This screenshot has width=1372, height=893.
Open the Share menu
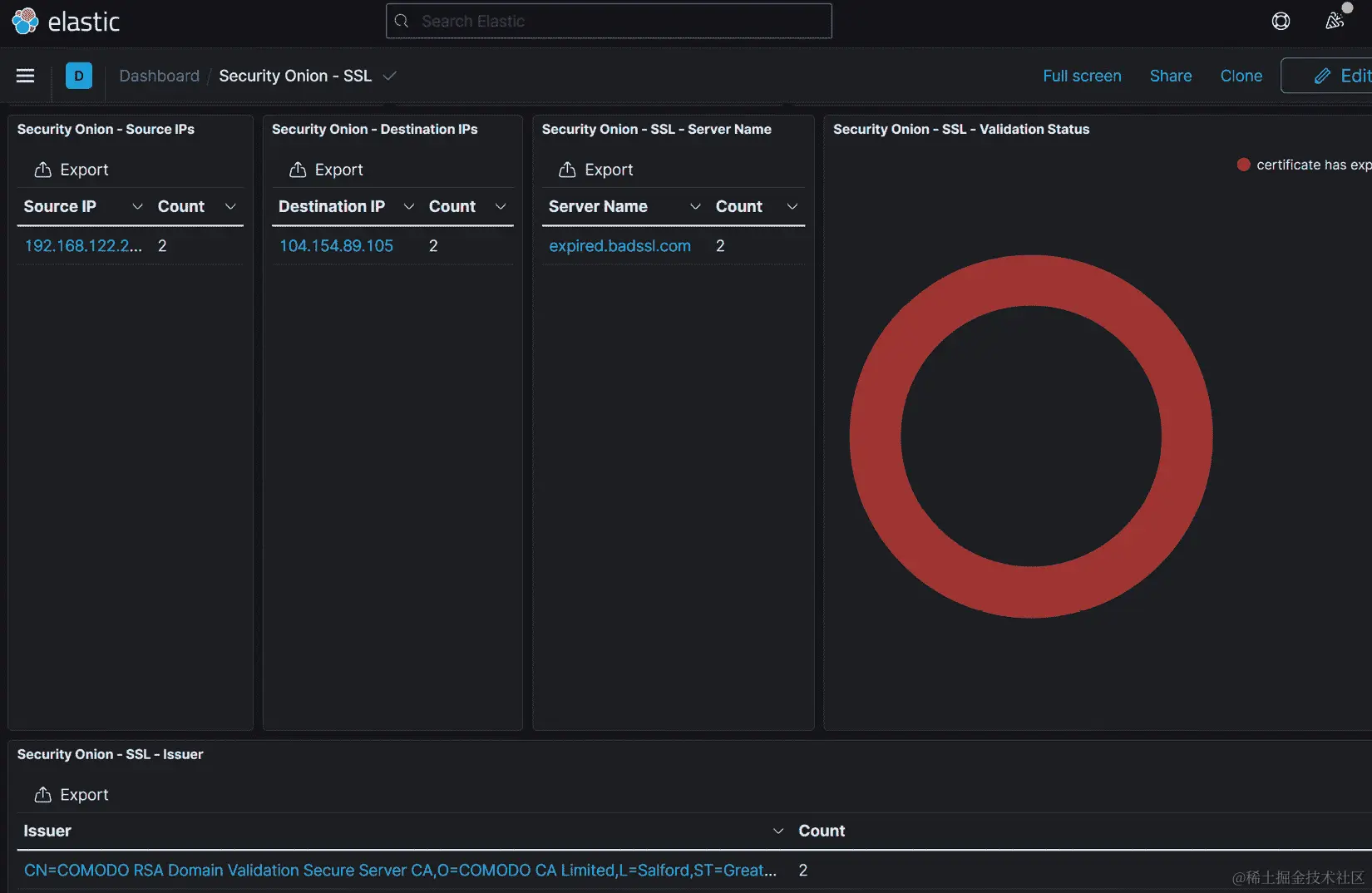[x=1171, y=76]
